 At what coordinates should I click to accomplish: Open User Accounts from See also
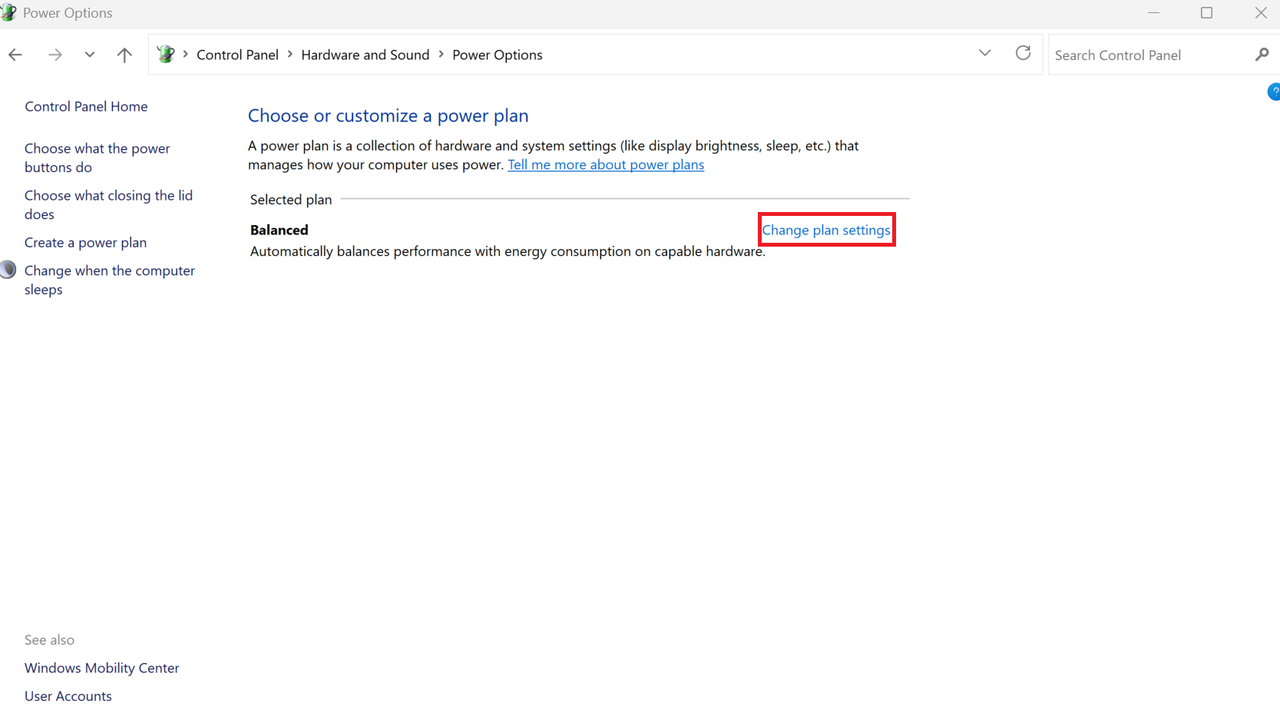[x=68, y=696]
